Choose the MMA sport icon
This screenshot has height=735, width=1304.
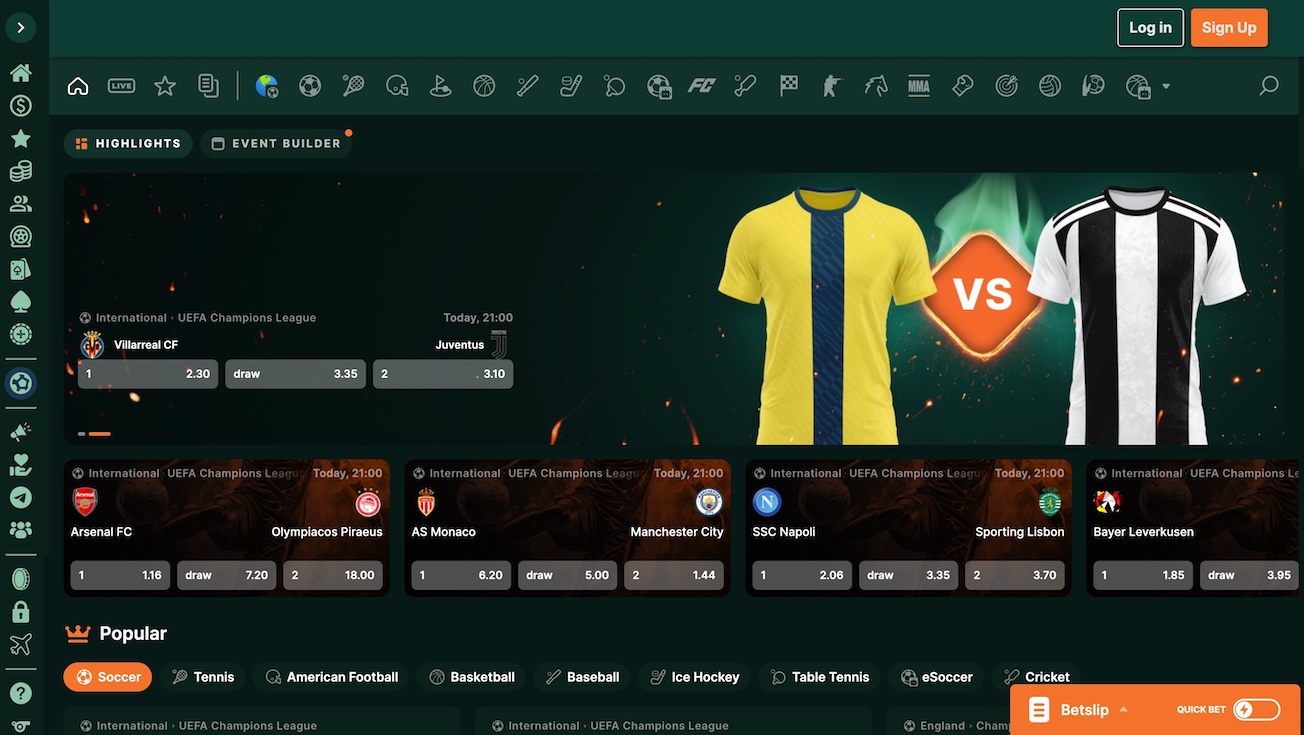918,86
